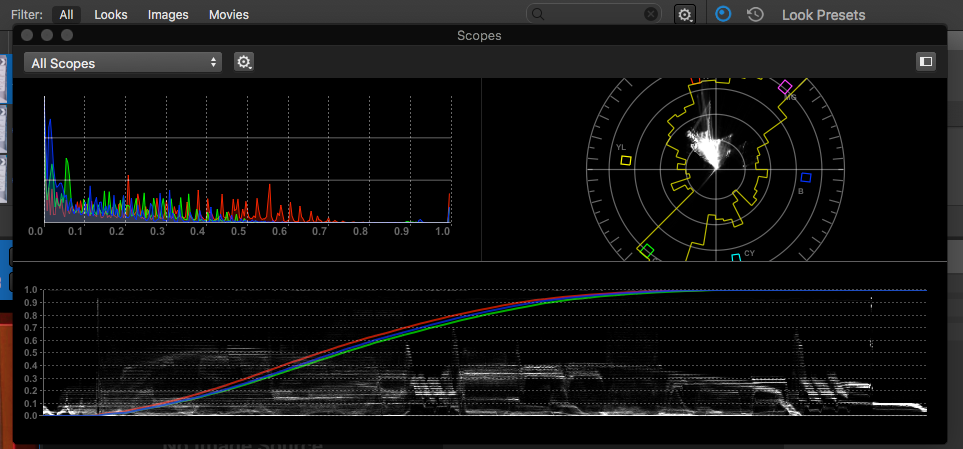
Task: Click the Look Presets heading
Action: point(823,15)
